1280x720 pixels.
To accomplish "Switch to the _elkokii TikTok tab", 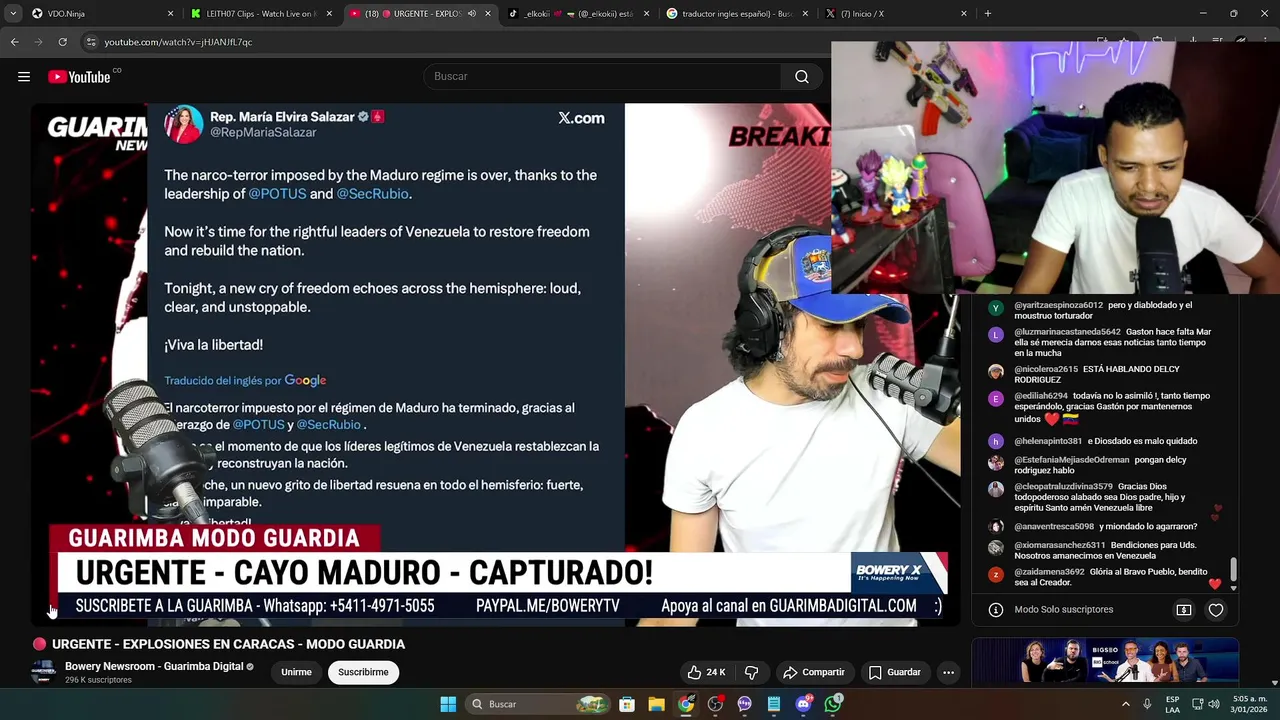I will 578,14.
